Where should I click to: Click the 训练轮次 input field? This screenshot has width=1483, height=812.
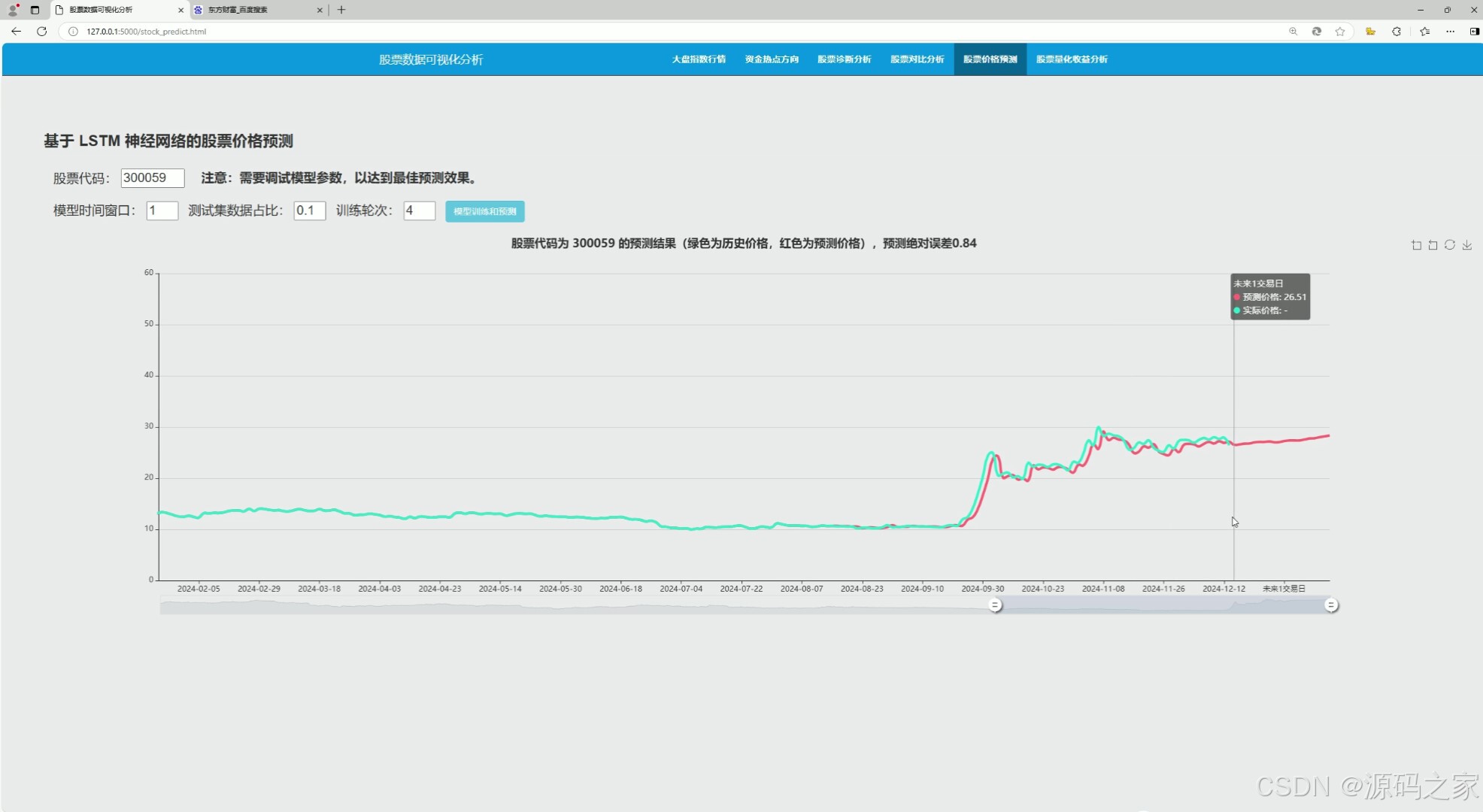pos(419,211)
